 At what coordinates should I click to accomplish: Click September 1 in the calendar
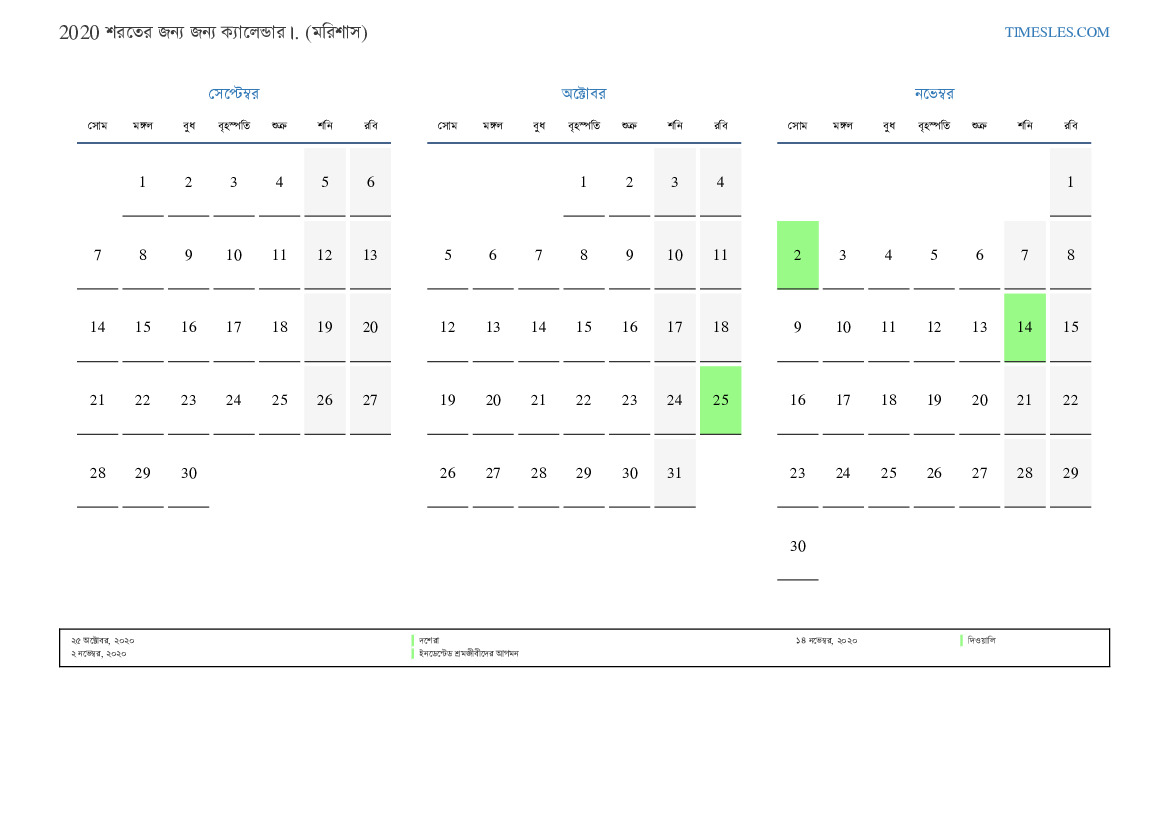(143, 182)
